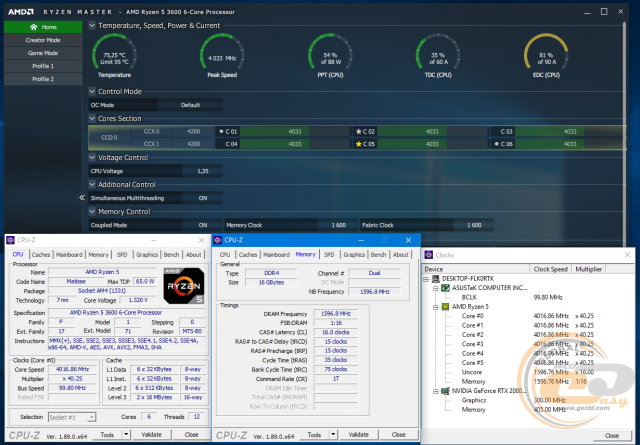Open Tools dropdown arrow in right CPU-Z window
This screenshot has height=445, width=640.
(x=333, y=435)
